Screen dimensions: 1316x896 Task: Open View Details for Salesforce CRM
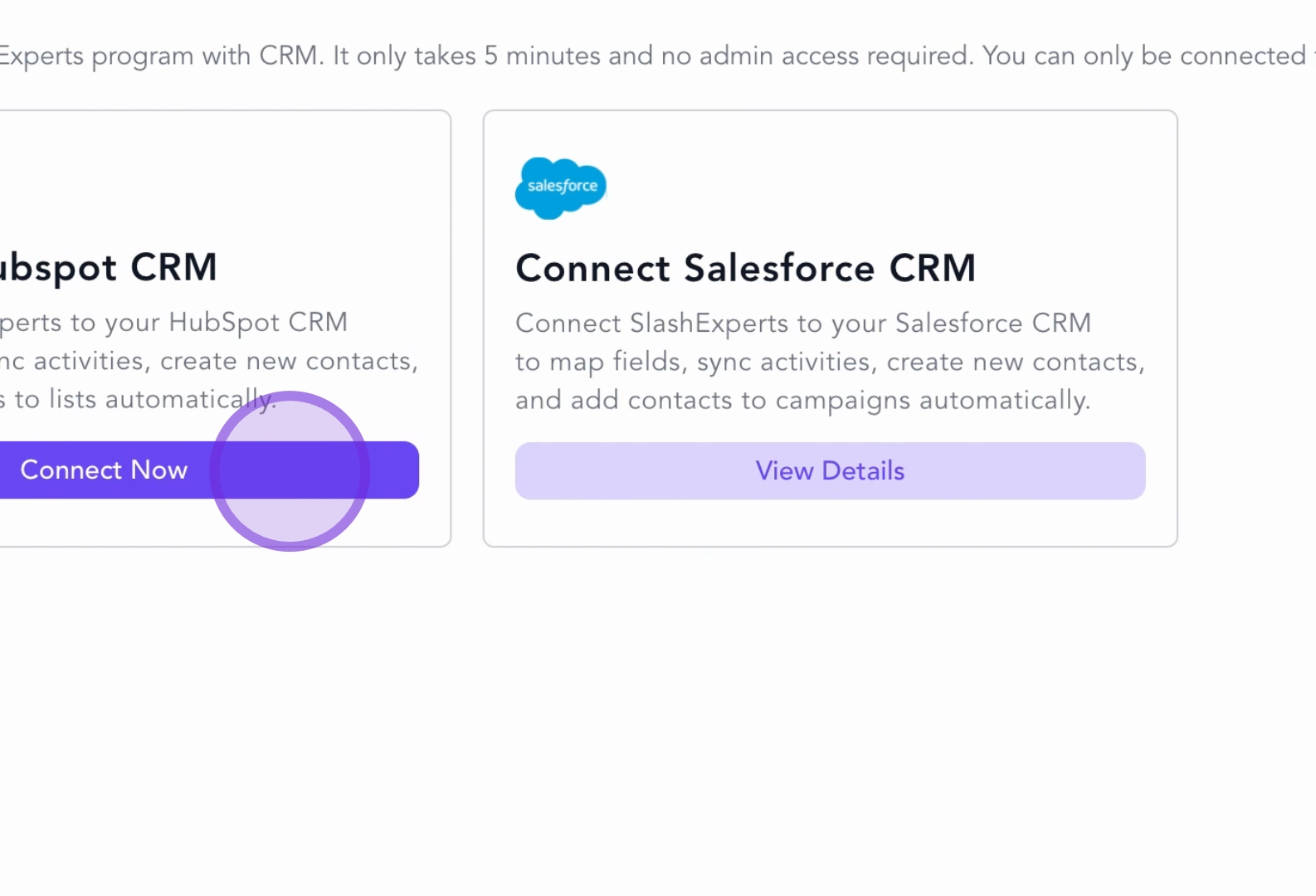click(830, 470)
